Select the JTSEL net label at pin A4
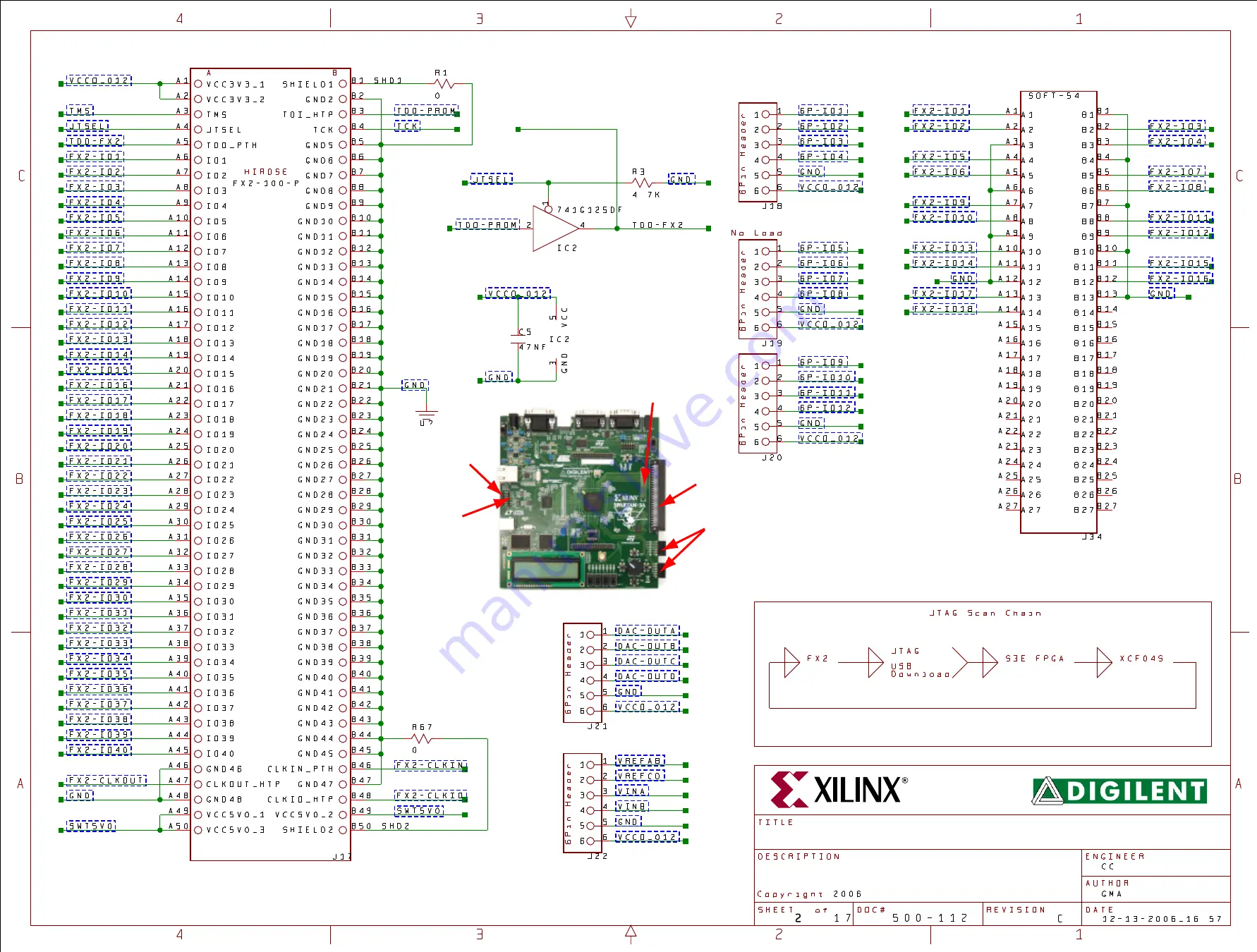Image resolution: width=1257 pixels, height=952 pixels. coord(87,126)
